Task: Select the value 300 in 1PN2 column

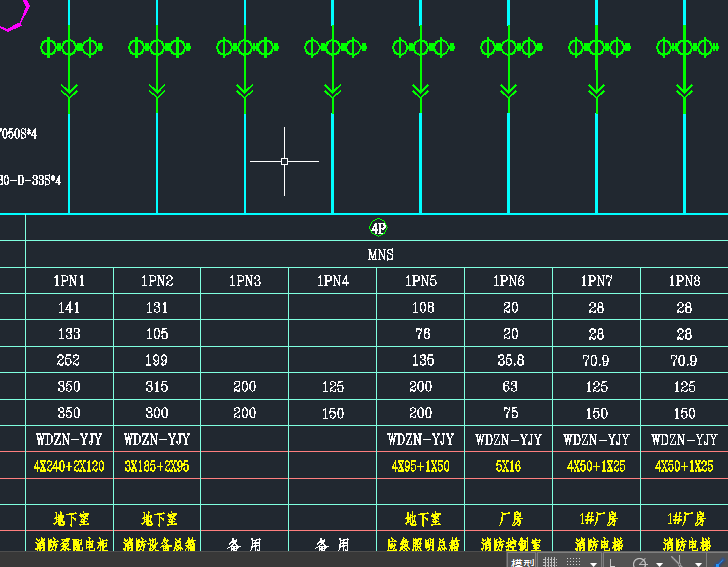Action: coord(157,413)
